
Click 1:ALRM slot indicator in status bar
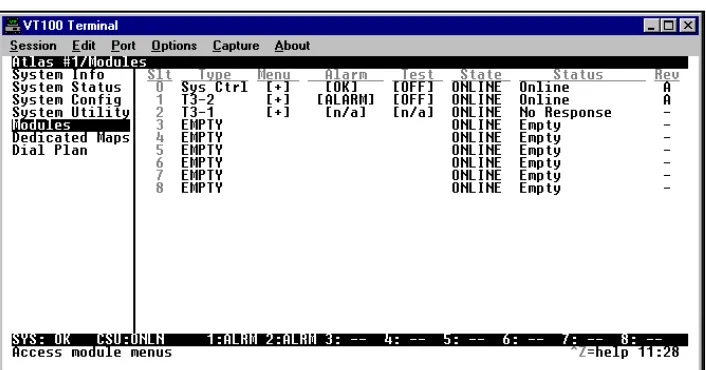(x=231, y=339)
